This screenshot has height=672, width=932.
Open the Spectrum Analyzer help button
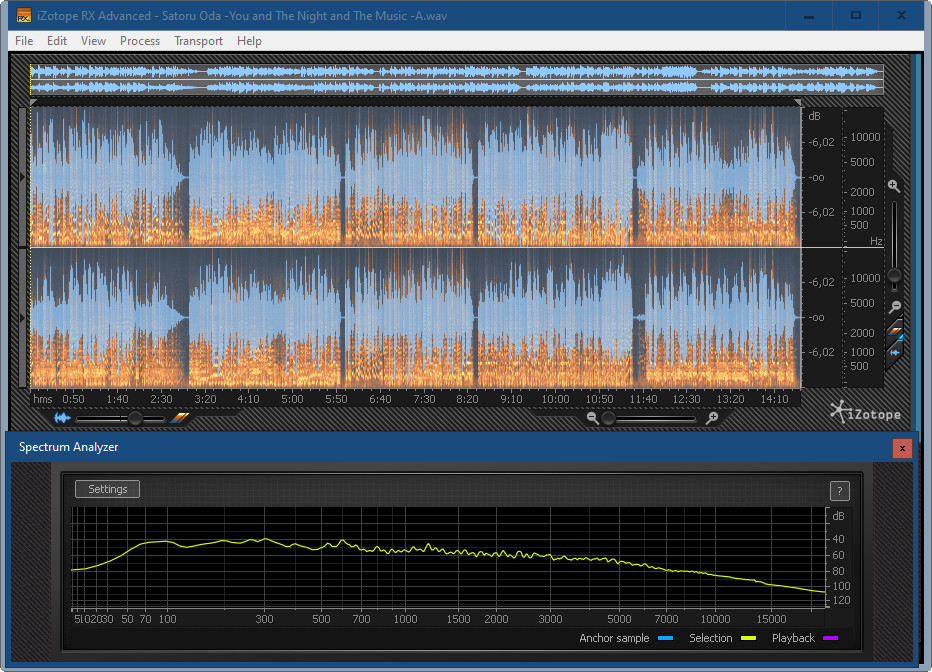[x=840, y=490]
